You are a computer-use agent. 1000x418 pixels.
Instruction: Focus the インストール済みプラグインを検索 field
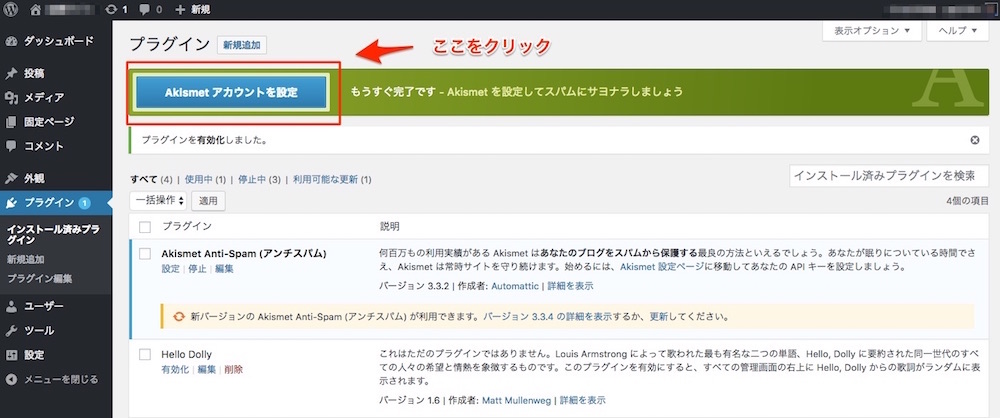891,175
